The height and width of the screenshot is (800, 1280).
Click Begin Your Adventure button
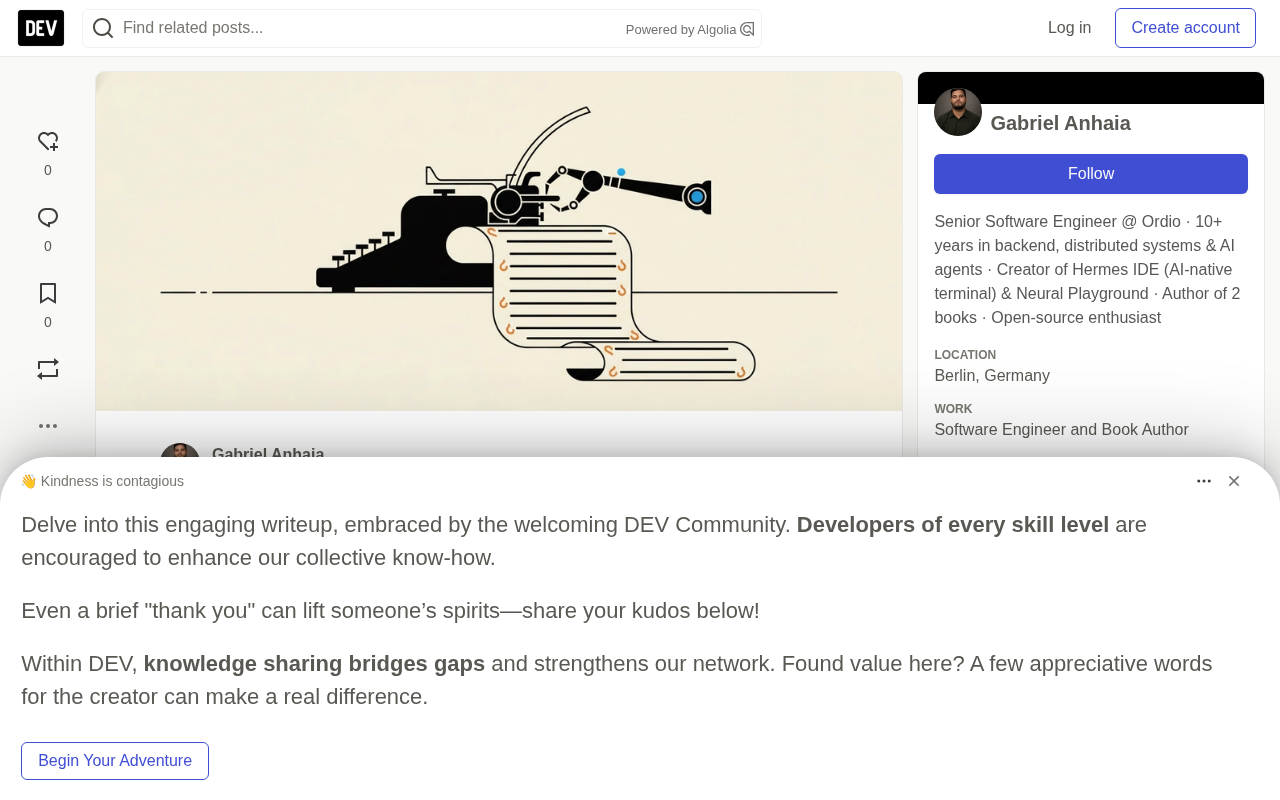pos(115,761)
